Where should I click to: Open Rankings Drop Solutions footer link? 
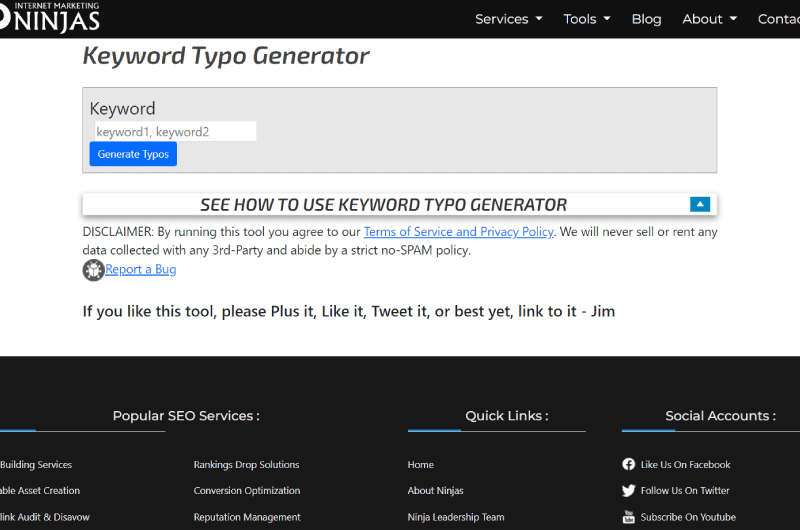pyautogui.click(x=246, y=465)
